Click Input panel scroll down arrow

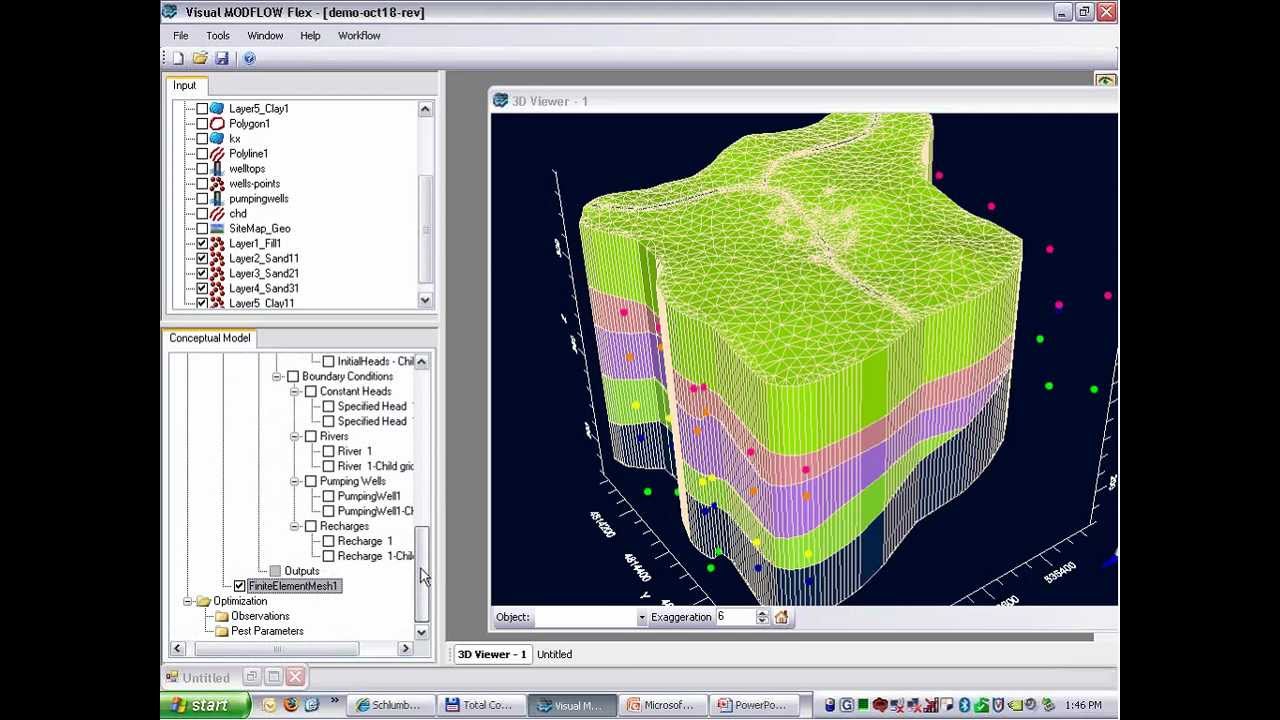pyautogui.click(x=425, y=301)
